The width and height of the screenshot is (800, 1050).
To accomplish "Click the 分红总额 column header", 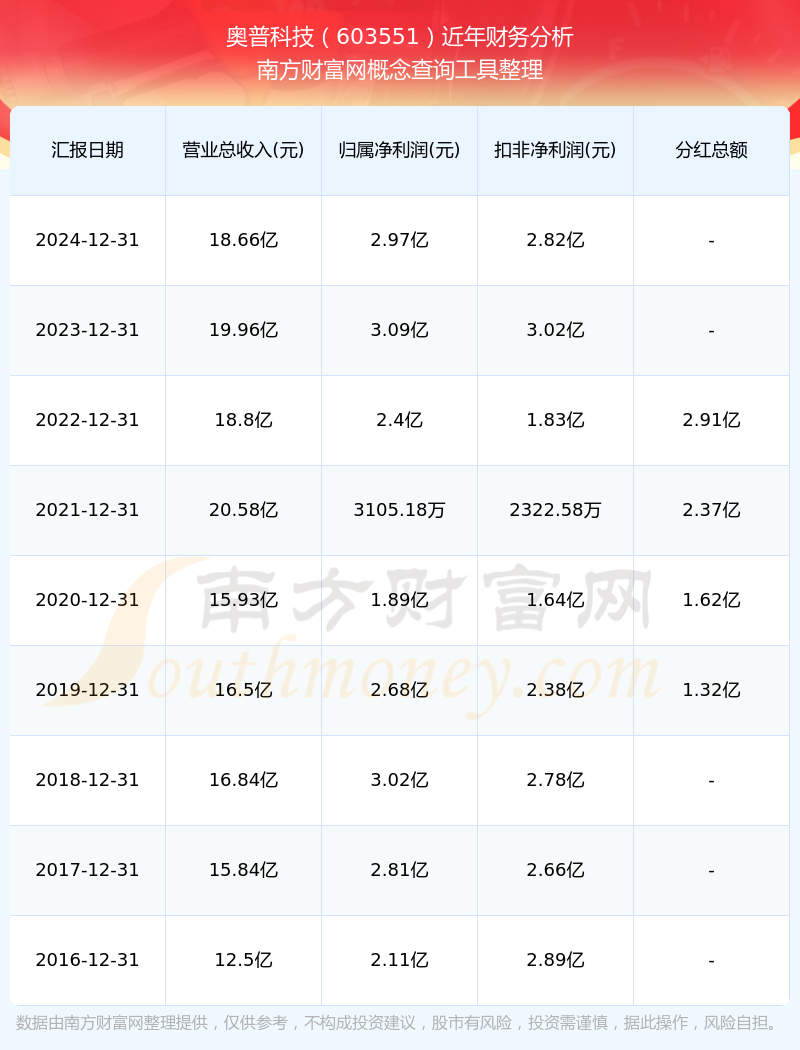I will 711,150.
